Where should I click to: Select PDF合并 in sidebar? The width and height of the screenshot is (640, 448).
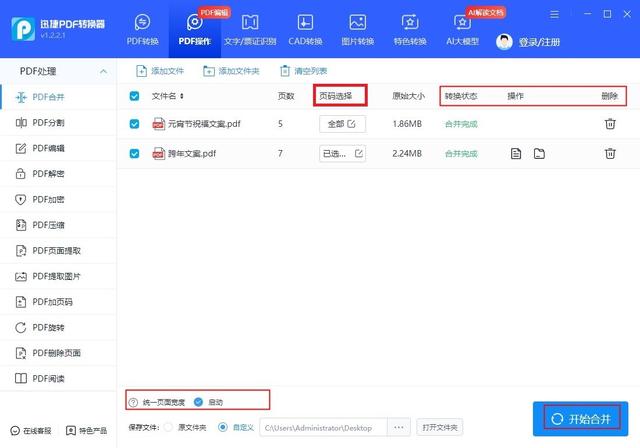pos(58,97)
